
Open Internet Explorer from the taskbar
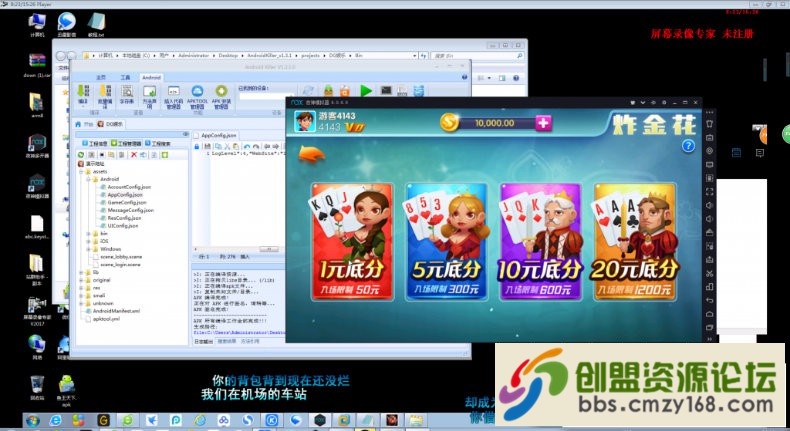pyautogui.click(x=55, y=420)
